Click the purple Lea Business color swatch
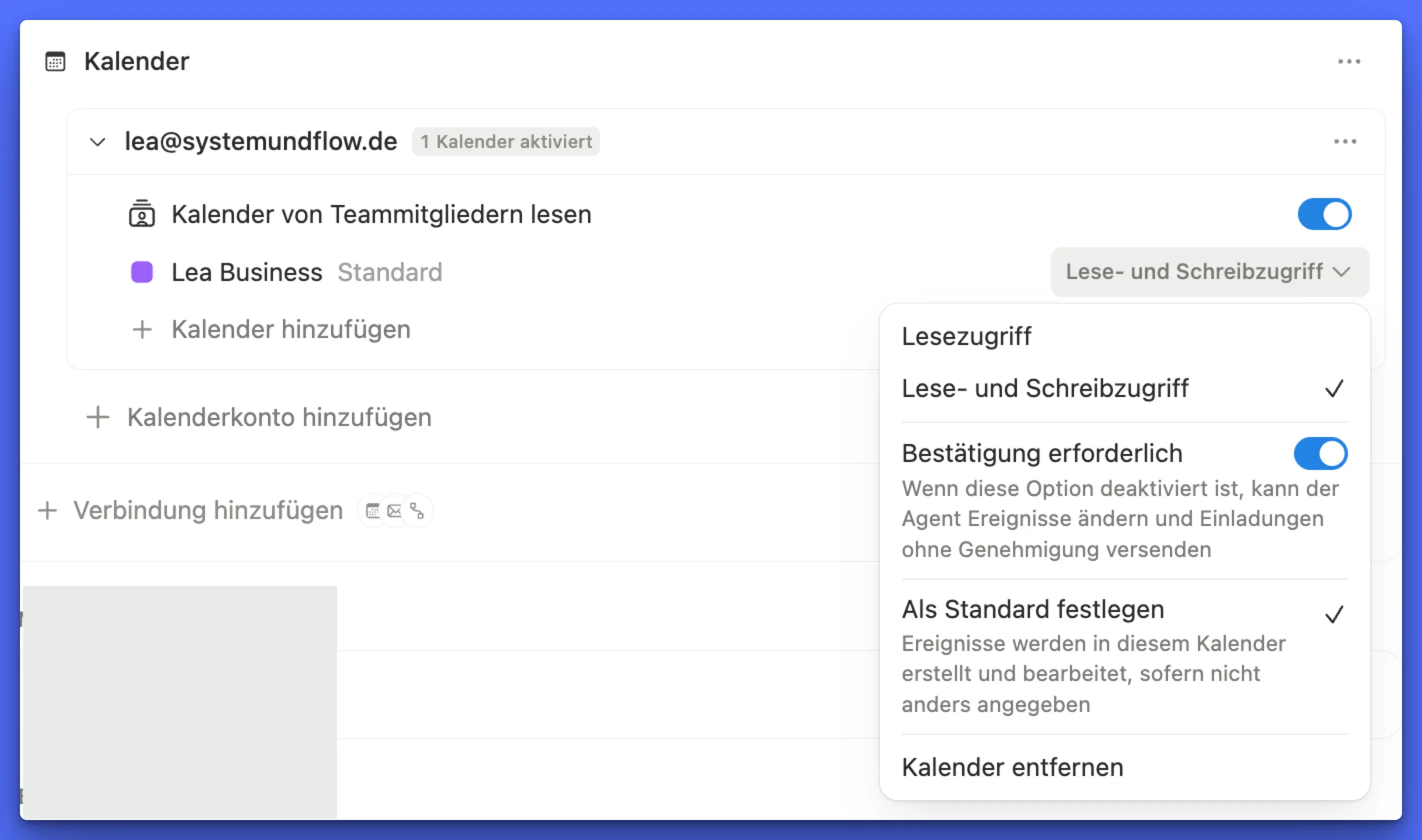1422x840 pixels. tap(141, 271)
